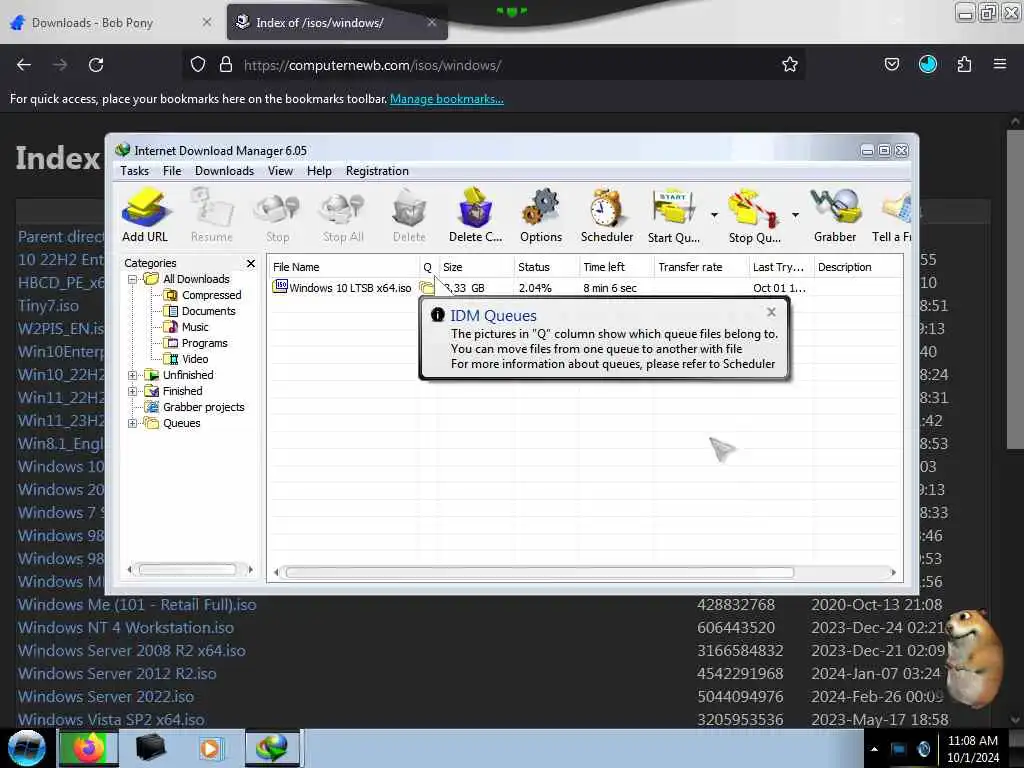Open the Scheduler clock icon

click(x=607, y=215)
